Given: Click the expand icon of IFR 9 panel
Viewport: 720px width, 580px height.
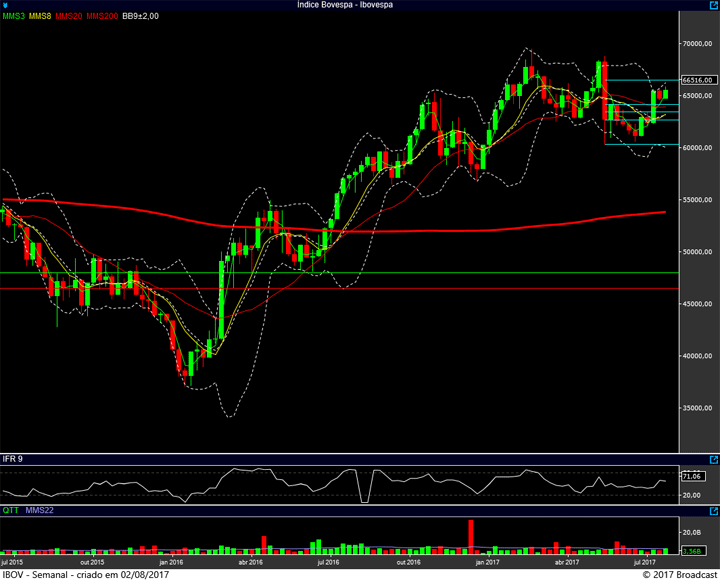Looking at the screenshot, I should click(713, 458).
